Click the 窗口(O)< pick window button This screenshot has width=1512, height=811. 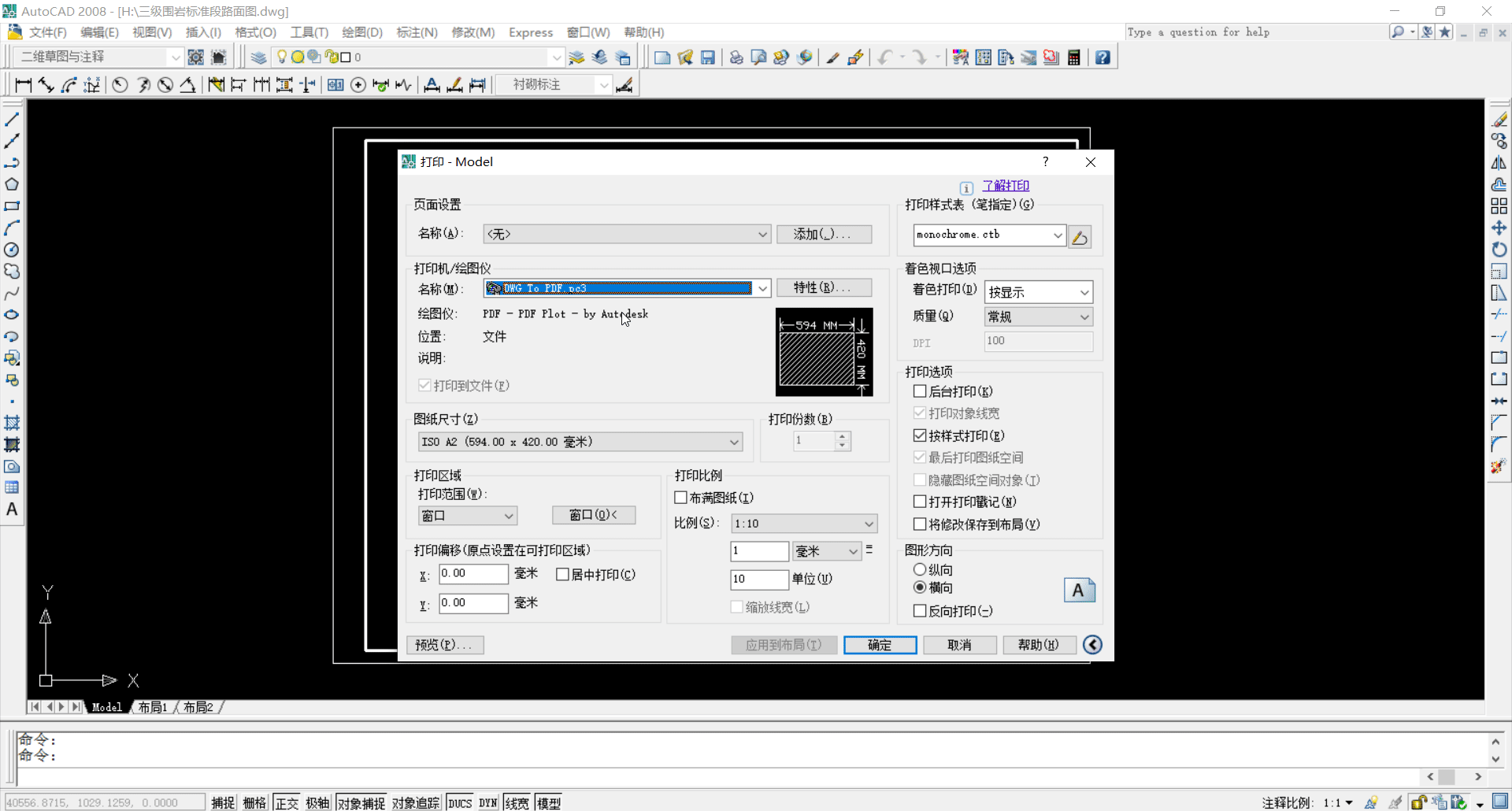coord(594,515)
